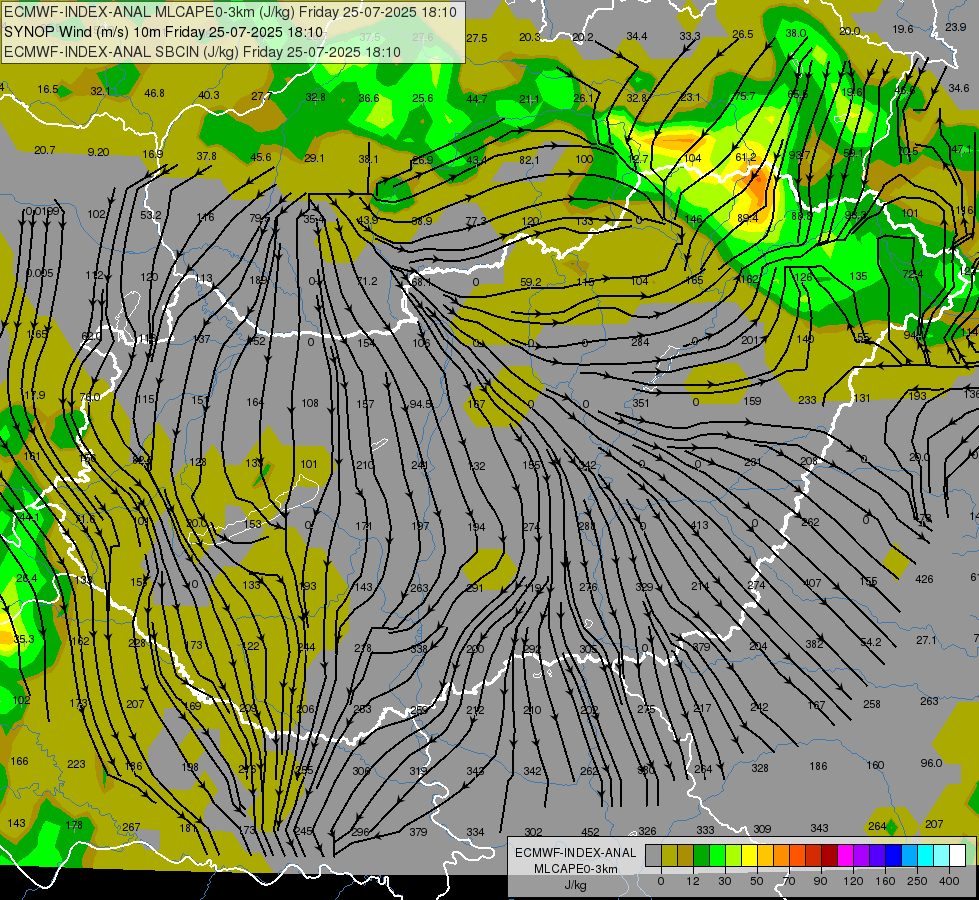Image resolution: width=979 pixels, height=900 pixels.
Task: Click the map value '407'
Action: (812, 583)
